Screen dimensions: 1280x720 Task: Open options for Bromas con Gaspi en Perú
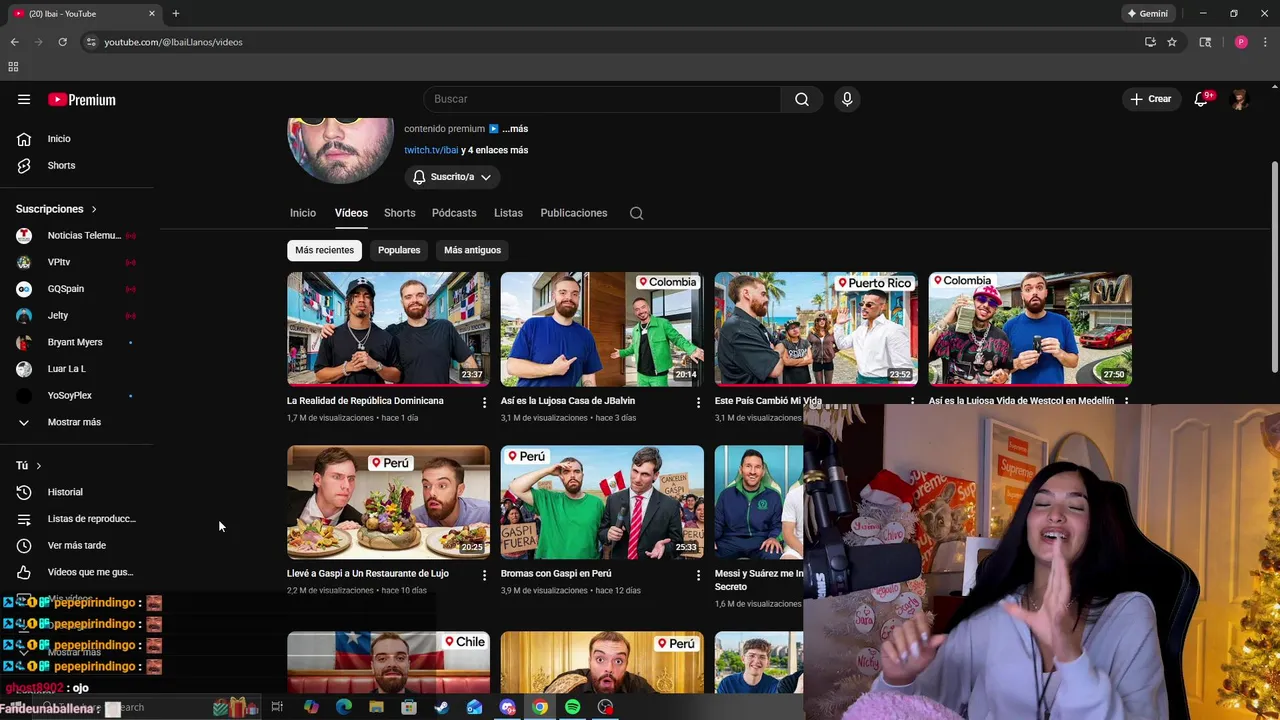click(x=698, y=575)
